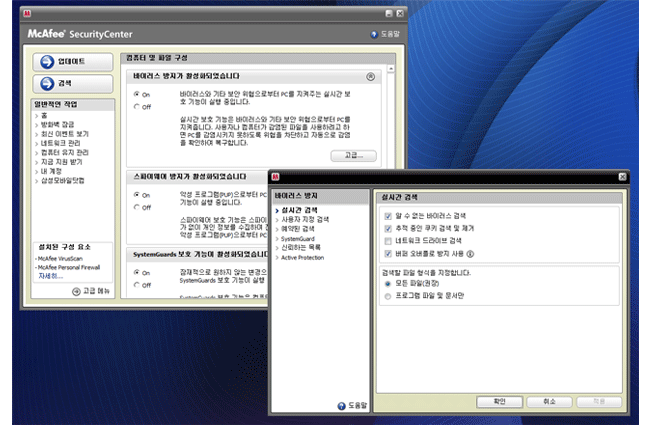This screenshot has height=425, width=650.
Task: Click the 적용 (Apply) button
Action: click(599, 402)
